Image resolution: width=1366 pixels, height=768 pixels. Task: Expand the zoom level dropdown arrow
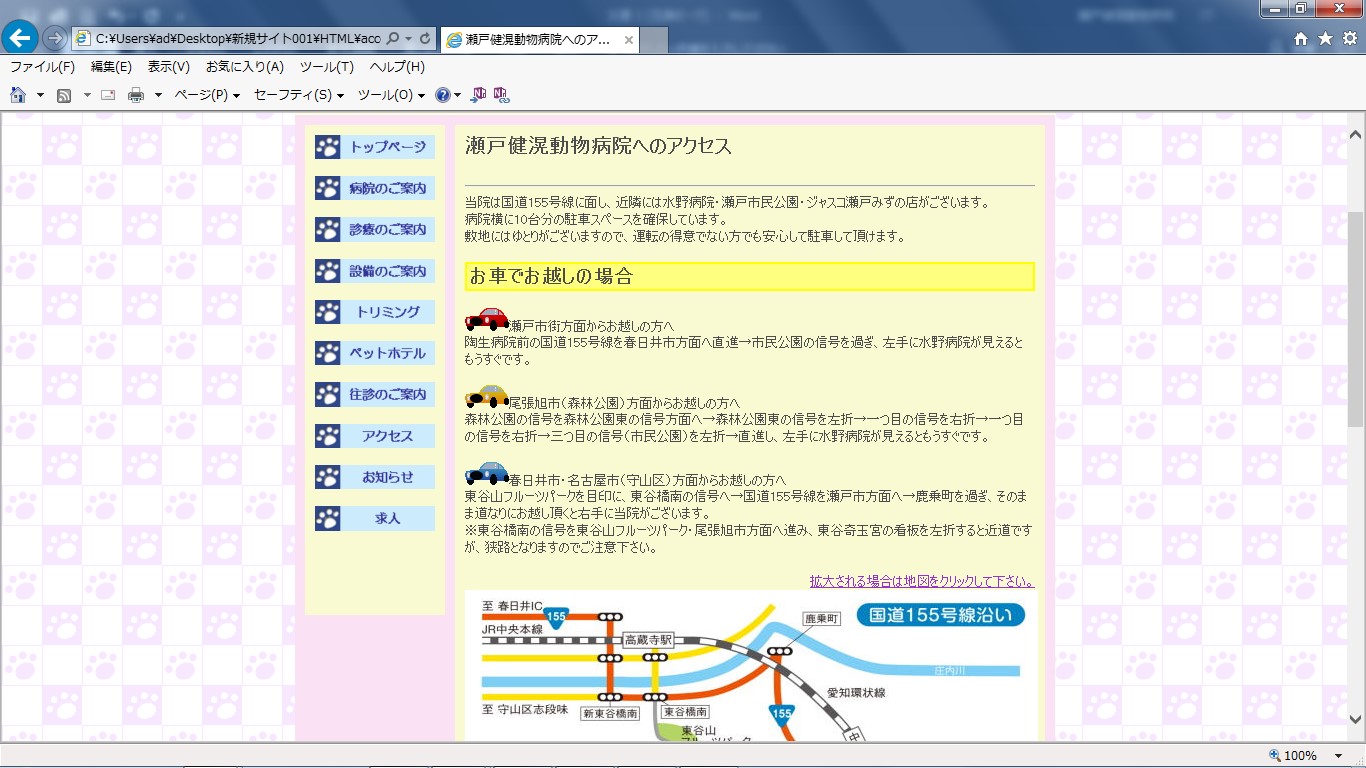point(1340,756)
